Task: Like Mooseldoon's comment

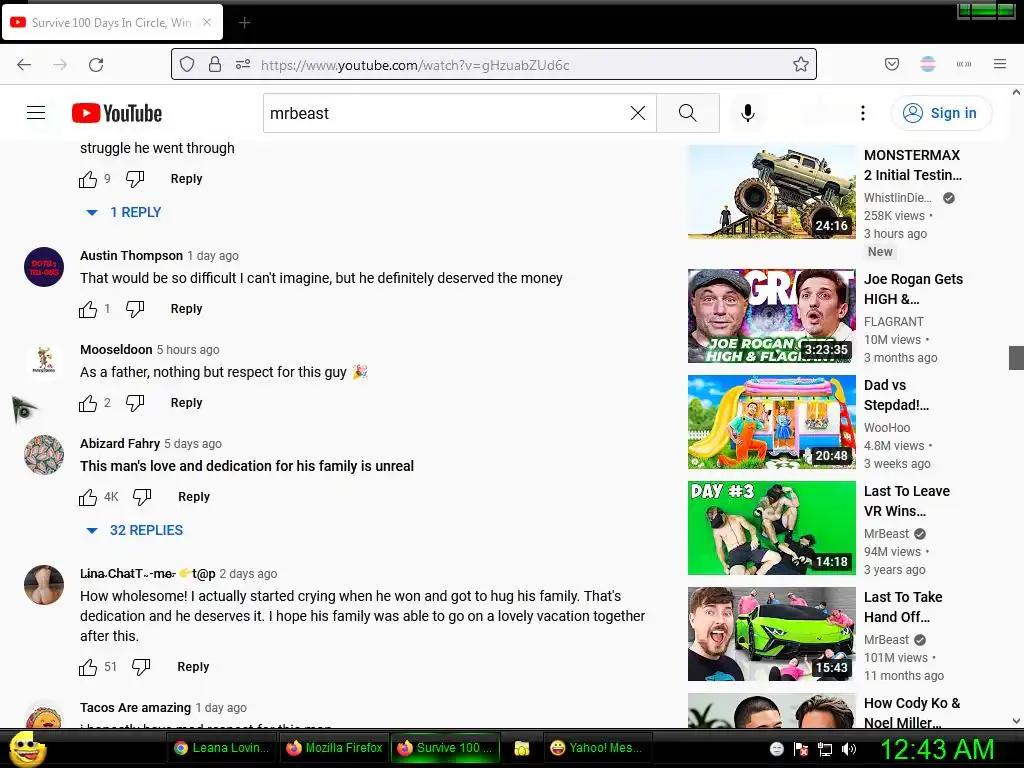Action: [88, 403]
